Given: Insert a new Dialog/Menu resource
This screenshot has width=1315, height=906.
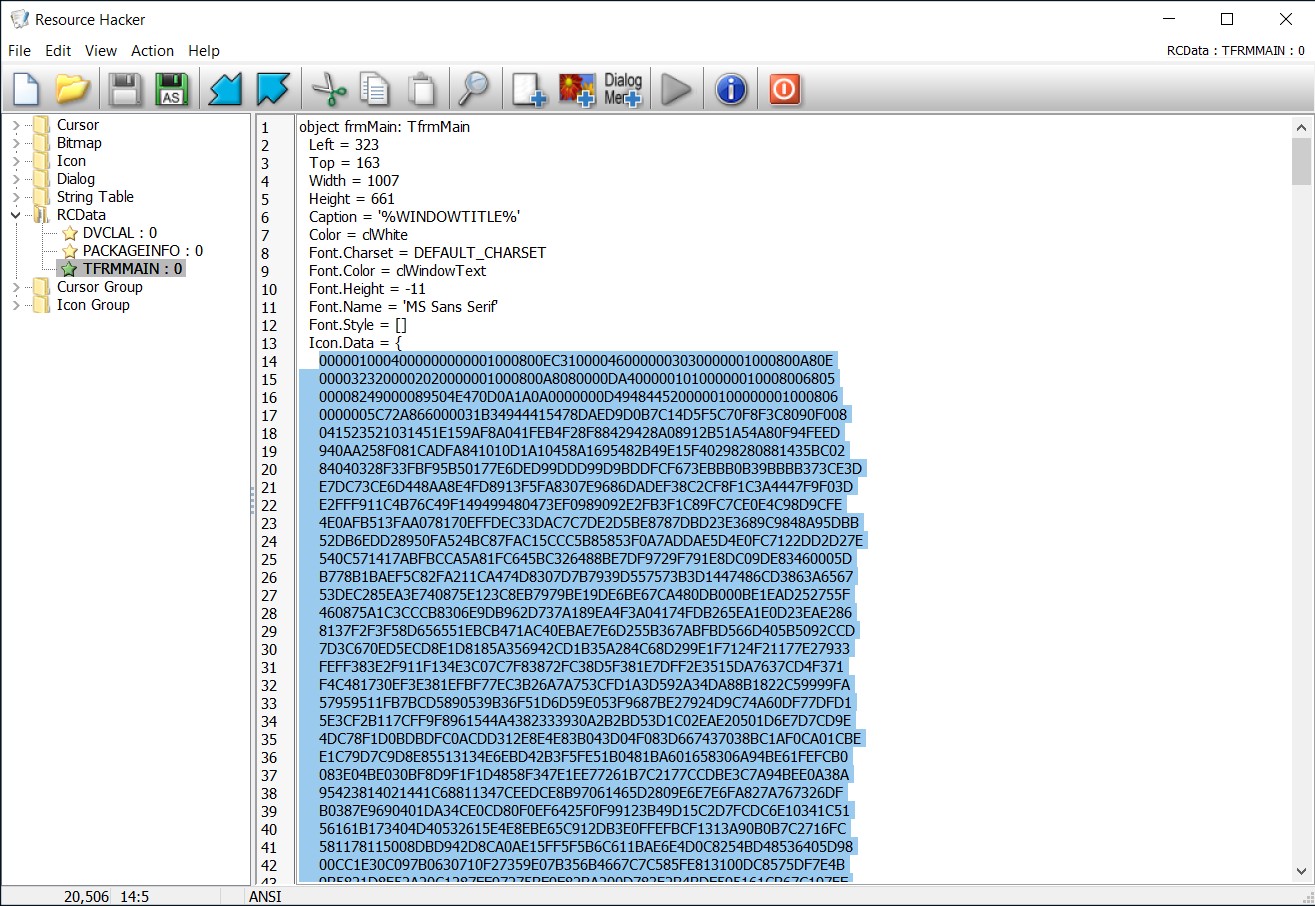Looking at the screenshot, I should click(x=623, y=89).
